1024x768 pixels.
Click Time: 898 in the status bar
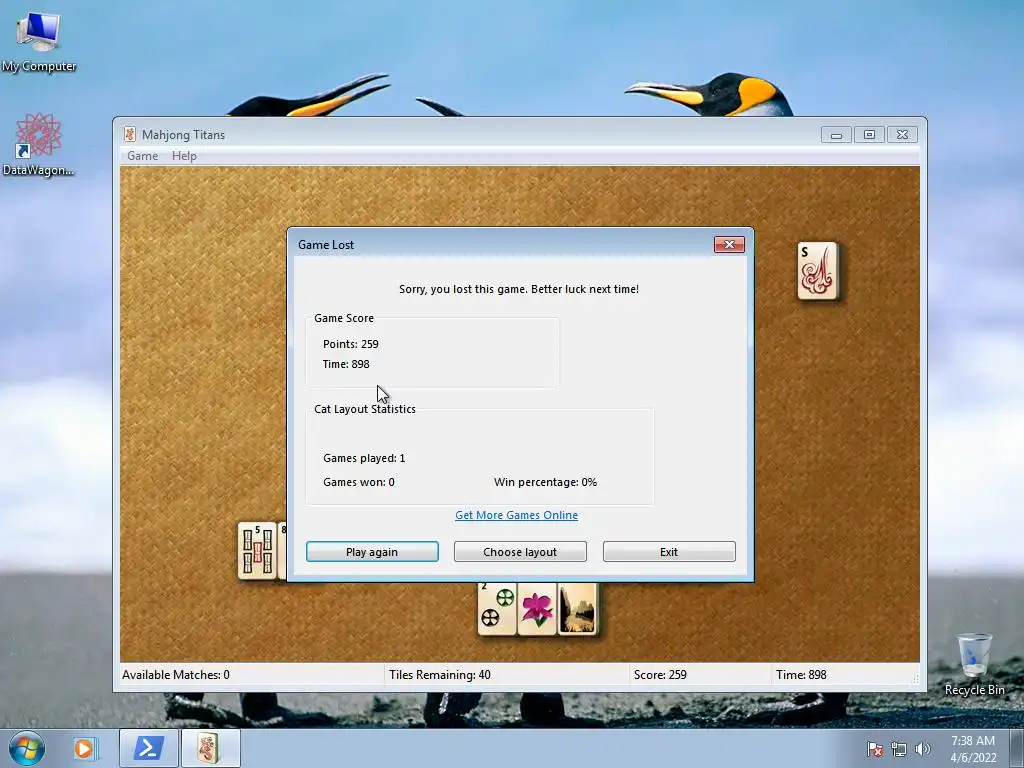(801, 675)
